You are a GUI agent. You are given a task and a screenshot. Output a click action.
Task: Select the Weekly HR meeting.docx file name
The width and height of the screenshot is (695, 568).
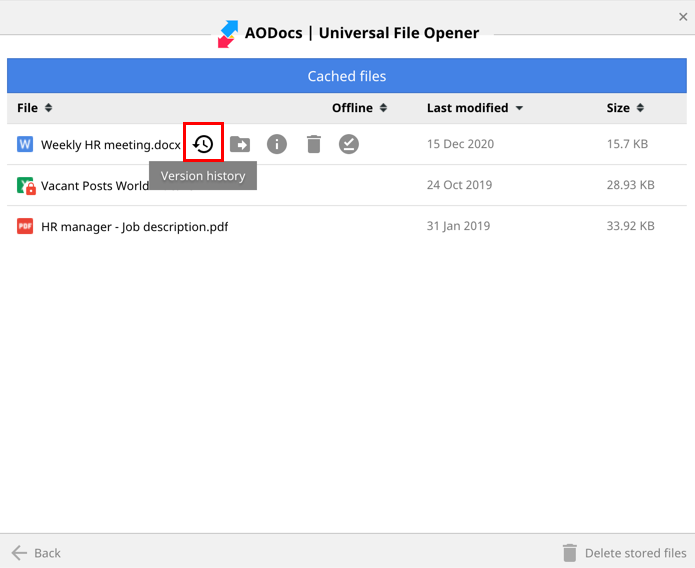[111, 145]
